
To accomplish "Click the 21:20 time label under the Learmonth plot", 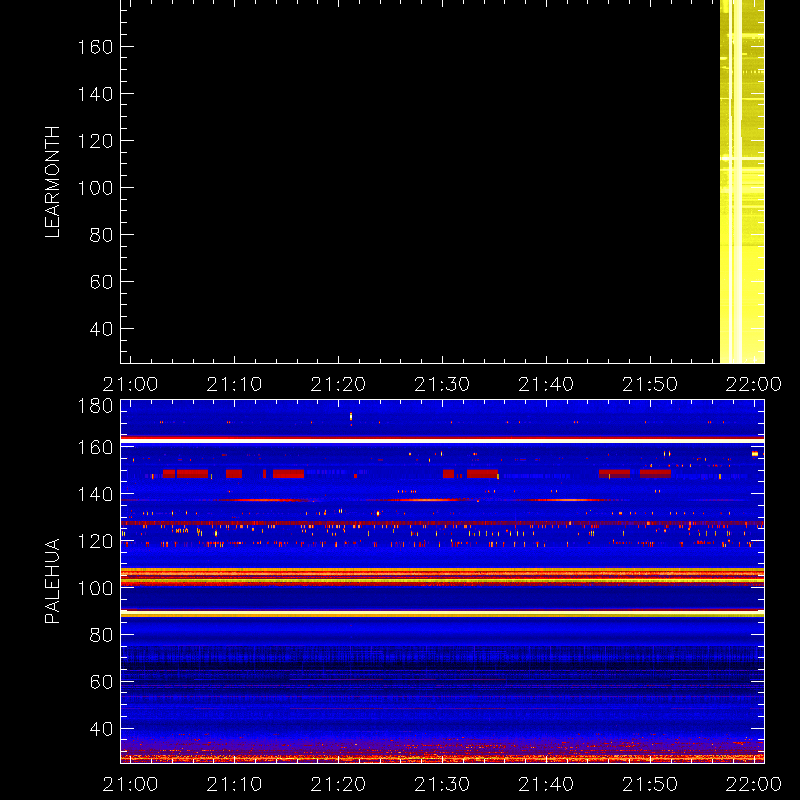I will (338, 384).
